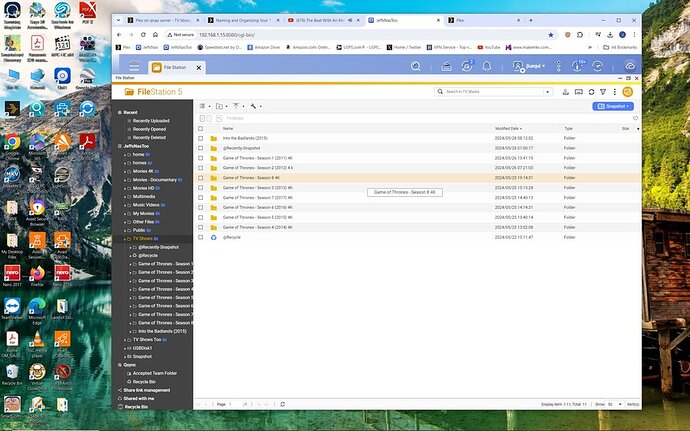Click the Search in TV Shows field

click(493, 92)
